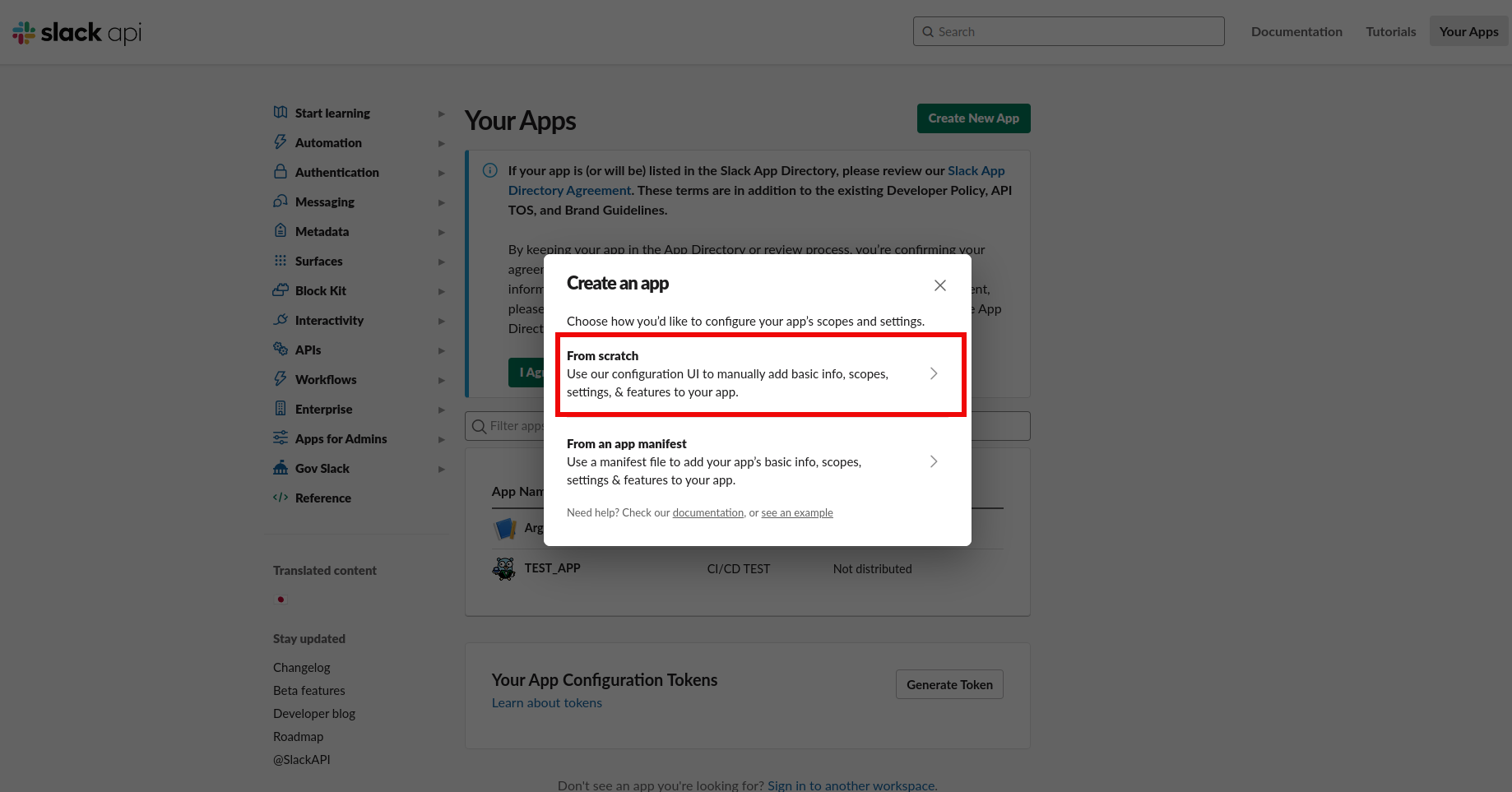This screenshot has width=1512, height=792.
Task: Expand the Automation section arrow
Action: [x=442, y=143]
